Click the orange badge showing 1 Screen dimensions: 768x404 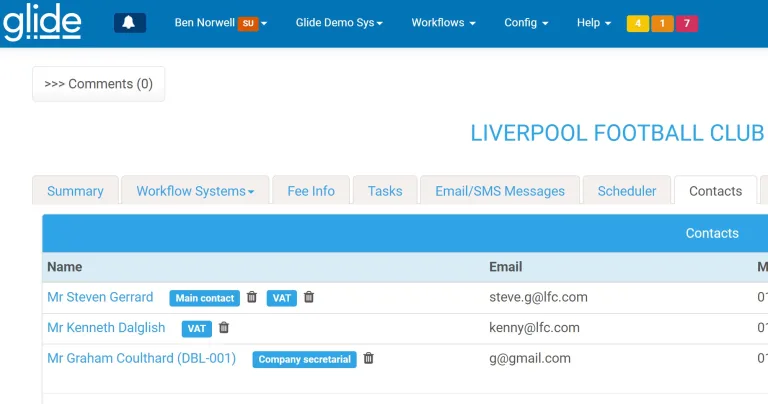pos(662,23)
